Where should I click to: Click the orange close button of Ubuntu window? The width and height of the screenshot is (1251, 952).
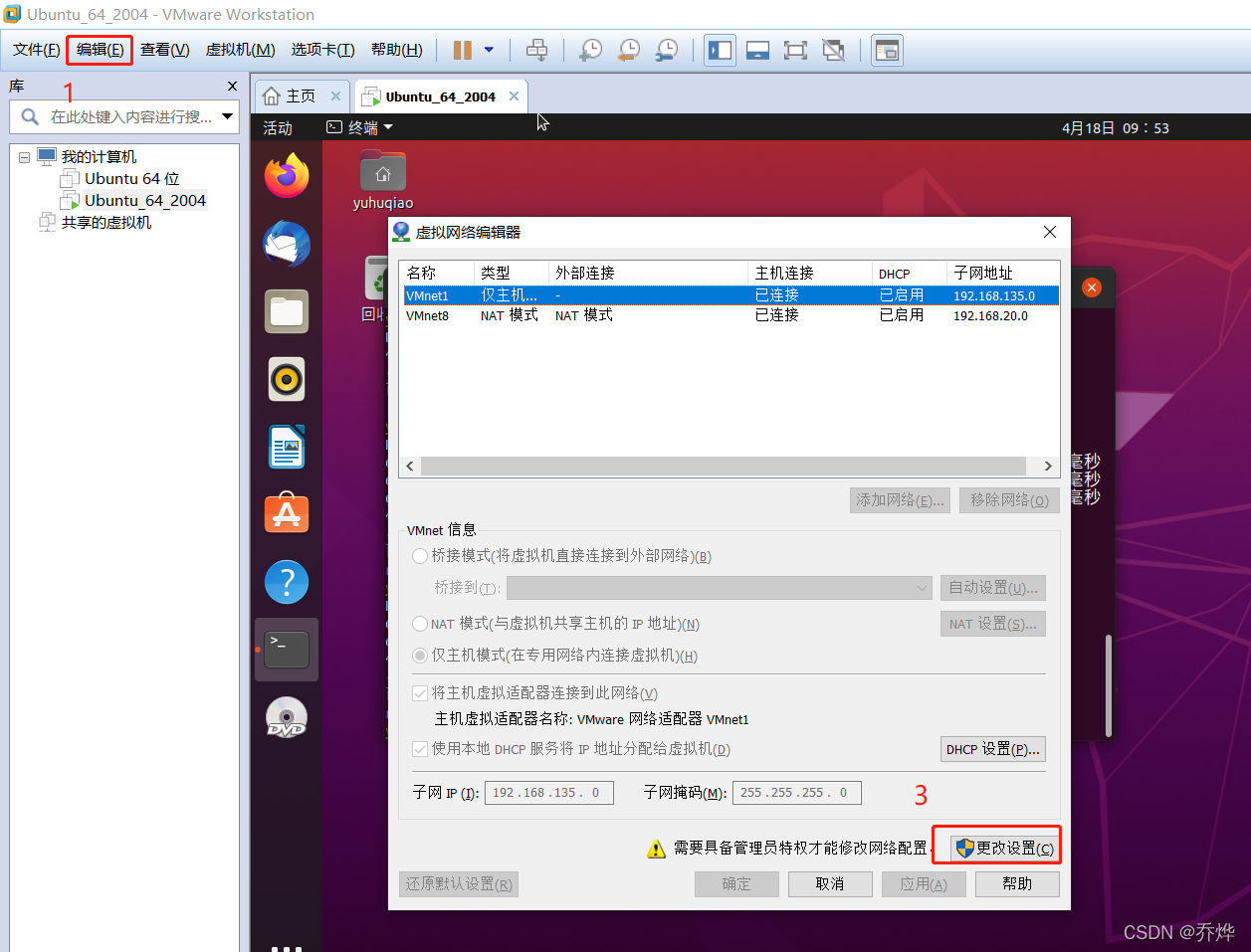click(1092, 287)
